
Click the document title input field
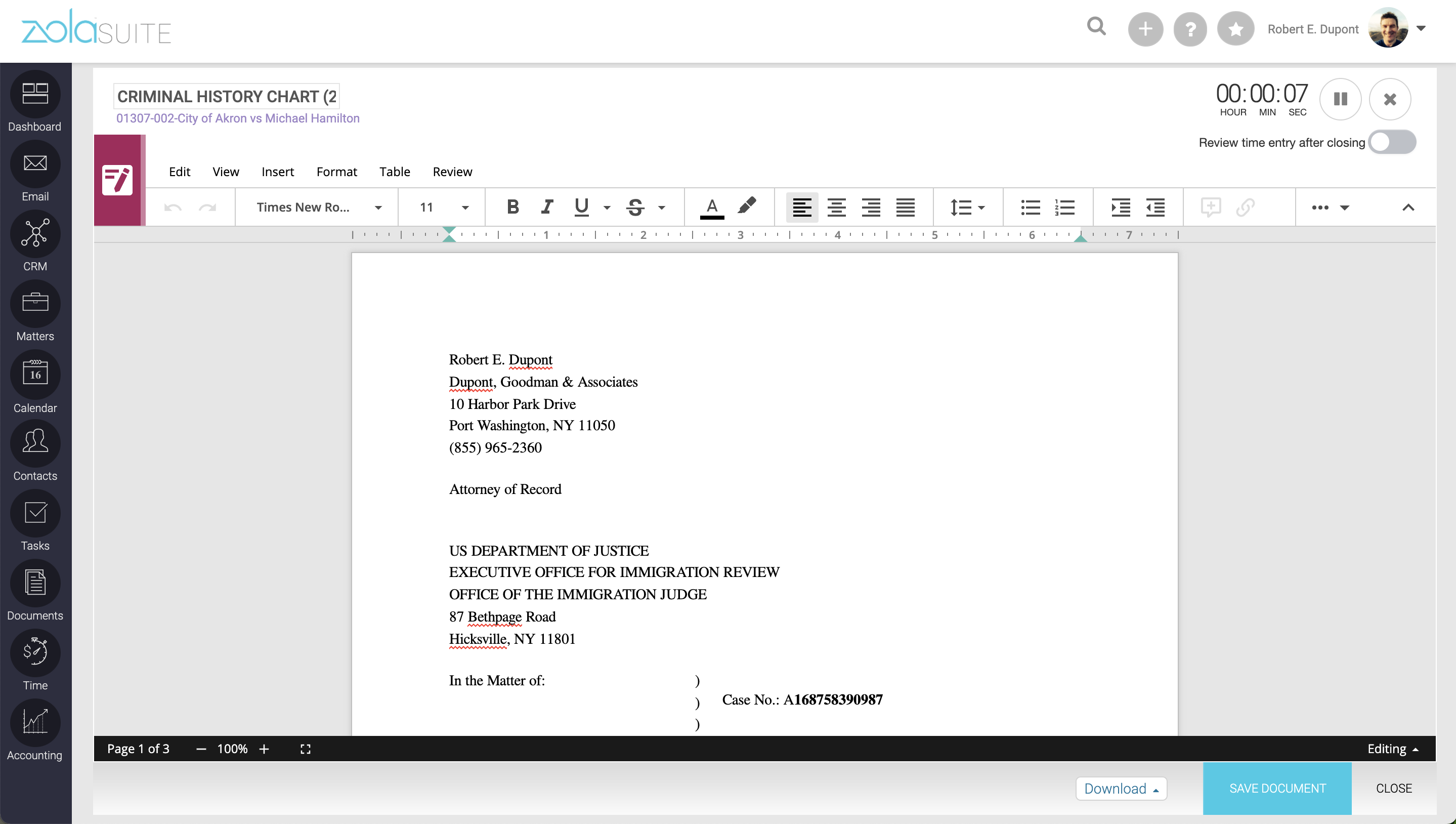tap(226, 96)
